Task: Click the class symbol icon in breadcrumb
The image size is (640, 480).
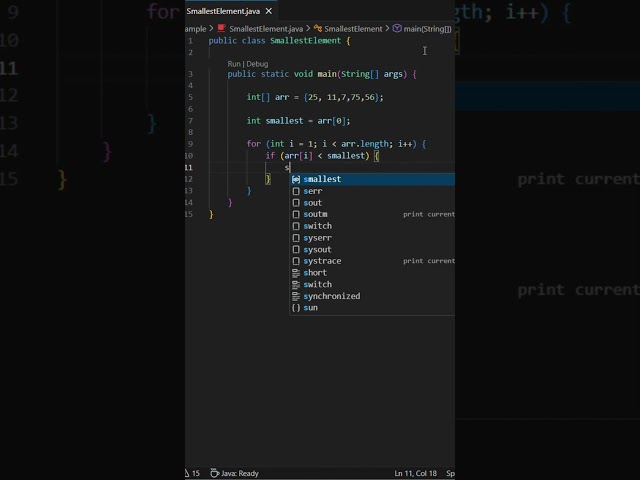Action: 318,29
